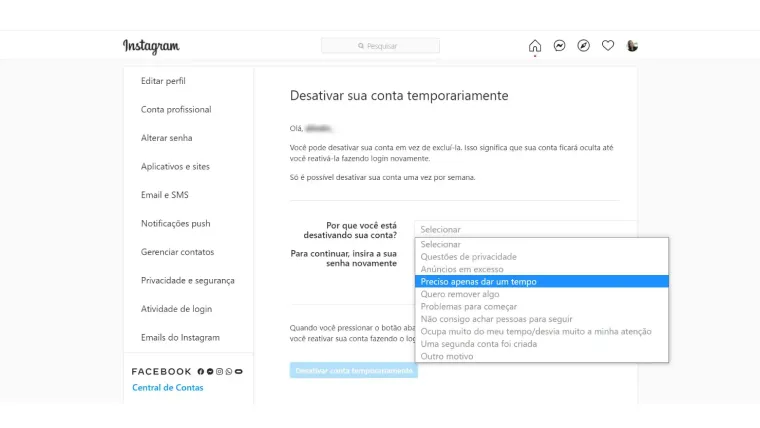Click the Para continuar, insira a sua senha label
This screenshot has height=428, width=760.
[344, 258]
